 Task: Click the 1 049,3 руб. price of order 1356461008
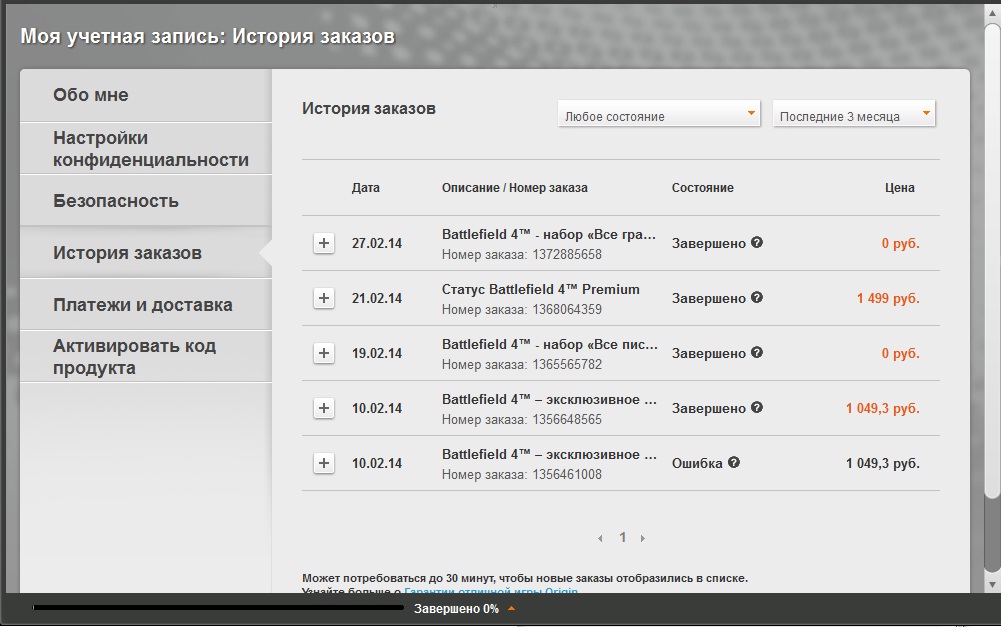(x=883, y=463)
